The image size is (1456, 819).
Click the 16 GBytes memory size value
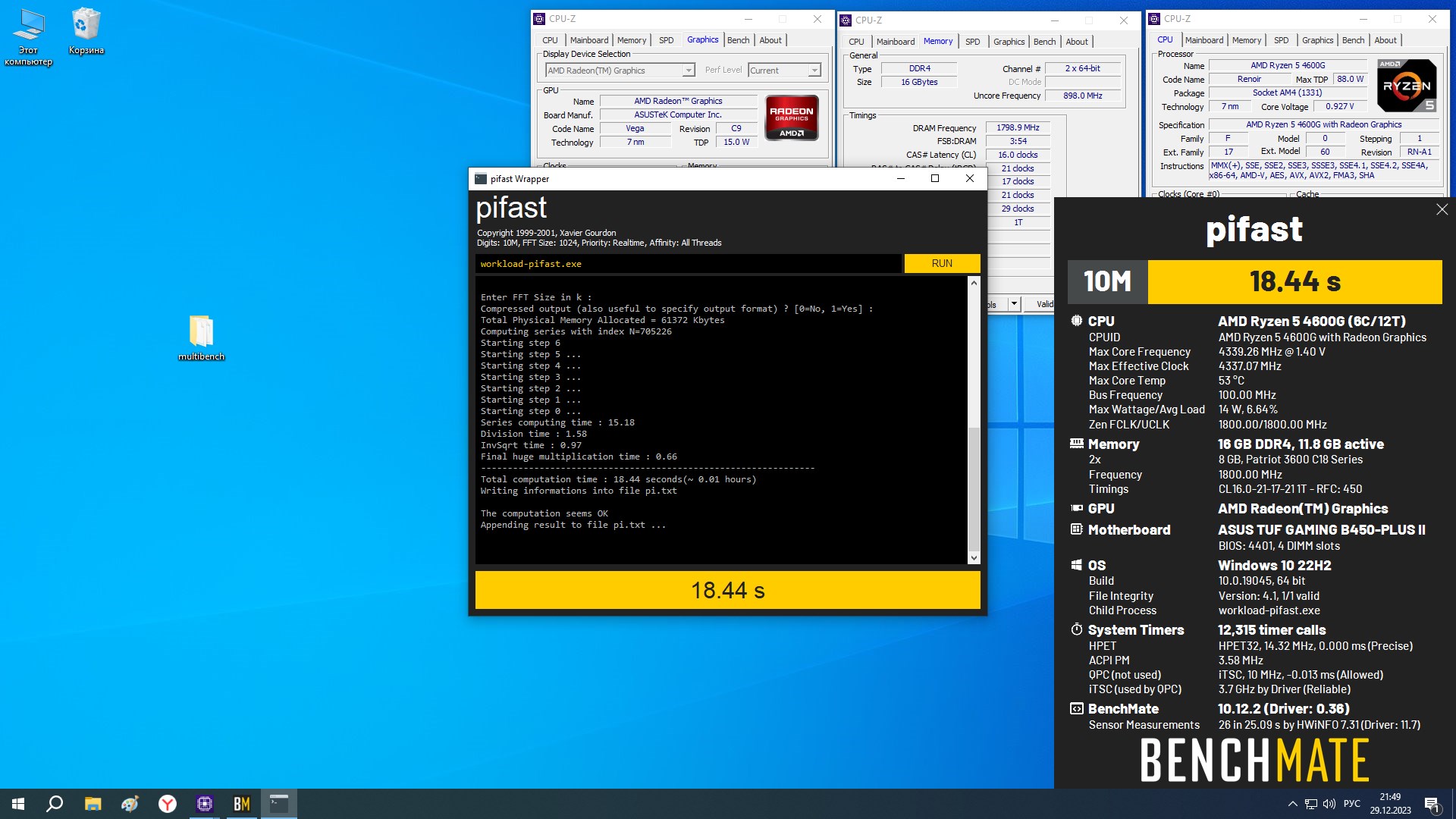(x=919, y=82)
